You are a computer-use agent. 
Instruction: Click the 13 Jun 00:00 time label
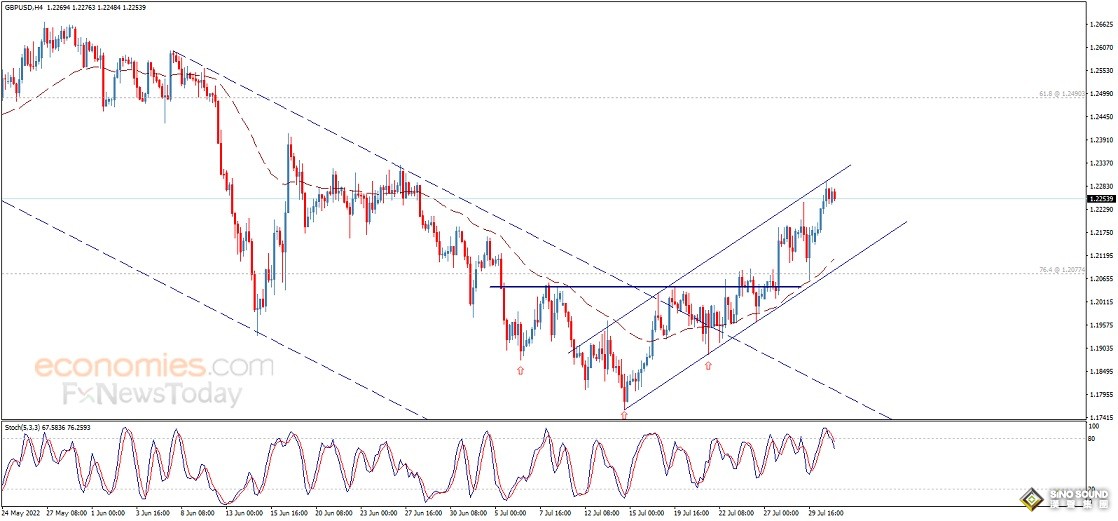(244, 513)
